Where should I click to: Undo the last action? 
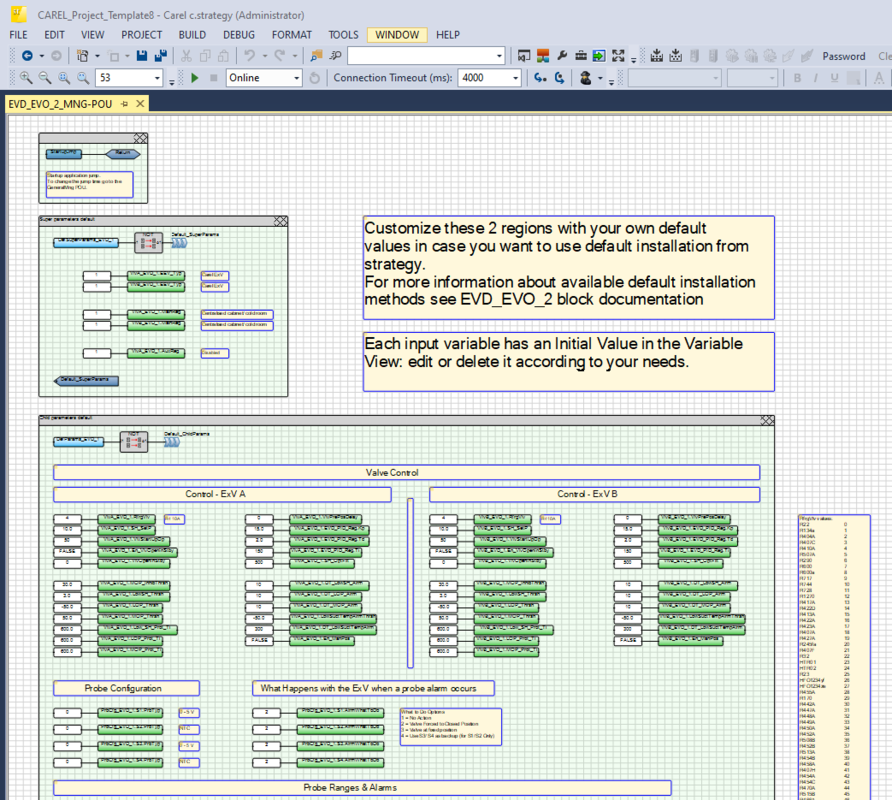click(x=249, y=56)
